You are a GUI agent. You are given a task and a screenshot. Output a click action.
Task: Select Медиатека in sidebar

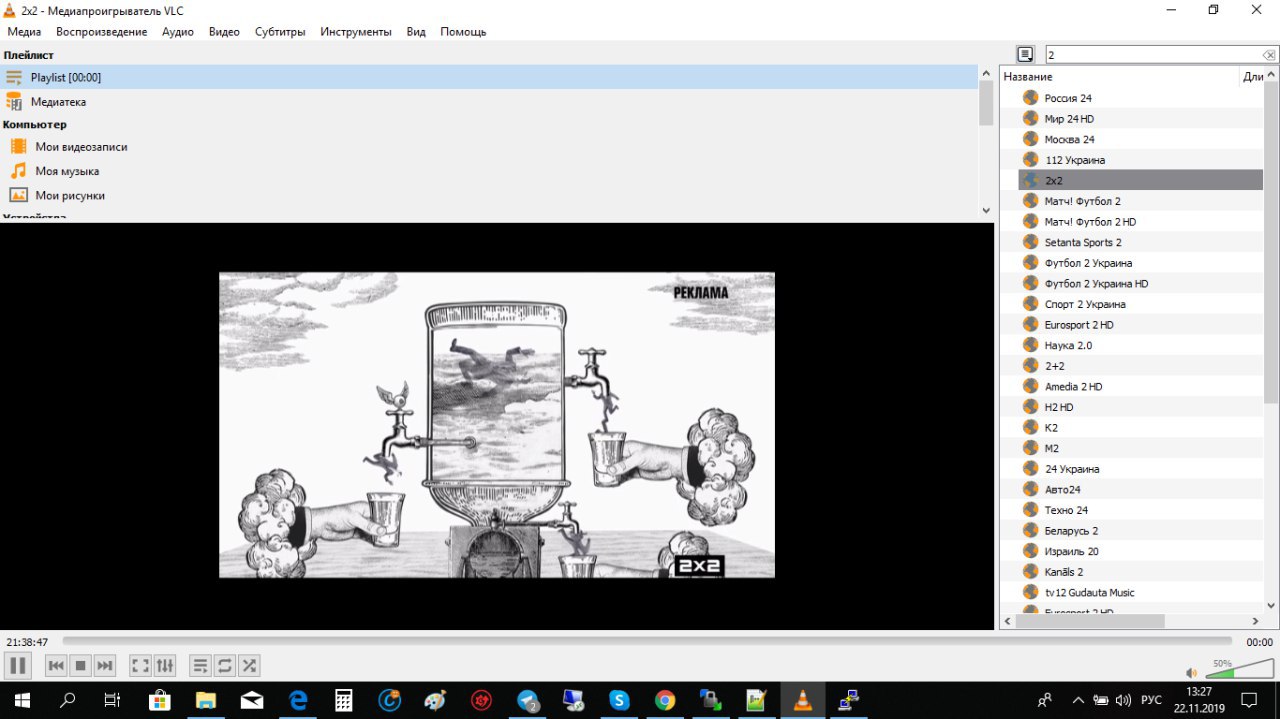coord(488,102)
